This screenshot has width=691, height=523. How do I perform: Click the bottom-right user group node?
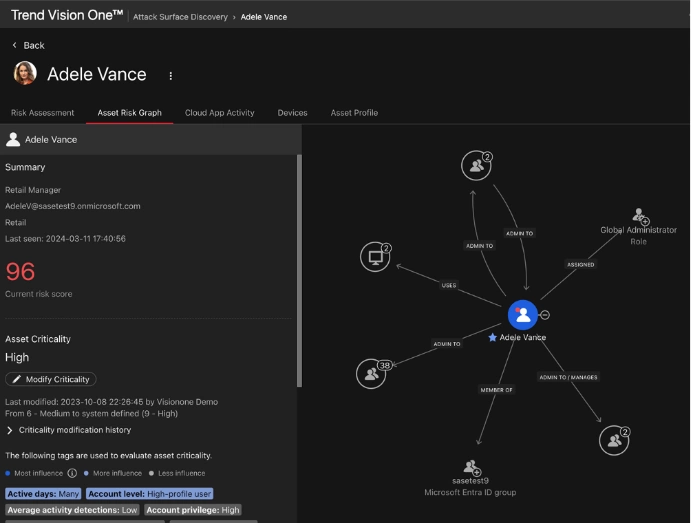(614, 440)
